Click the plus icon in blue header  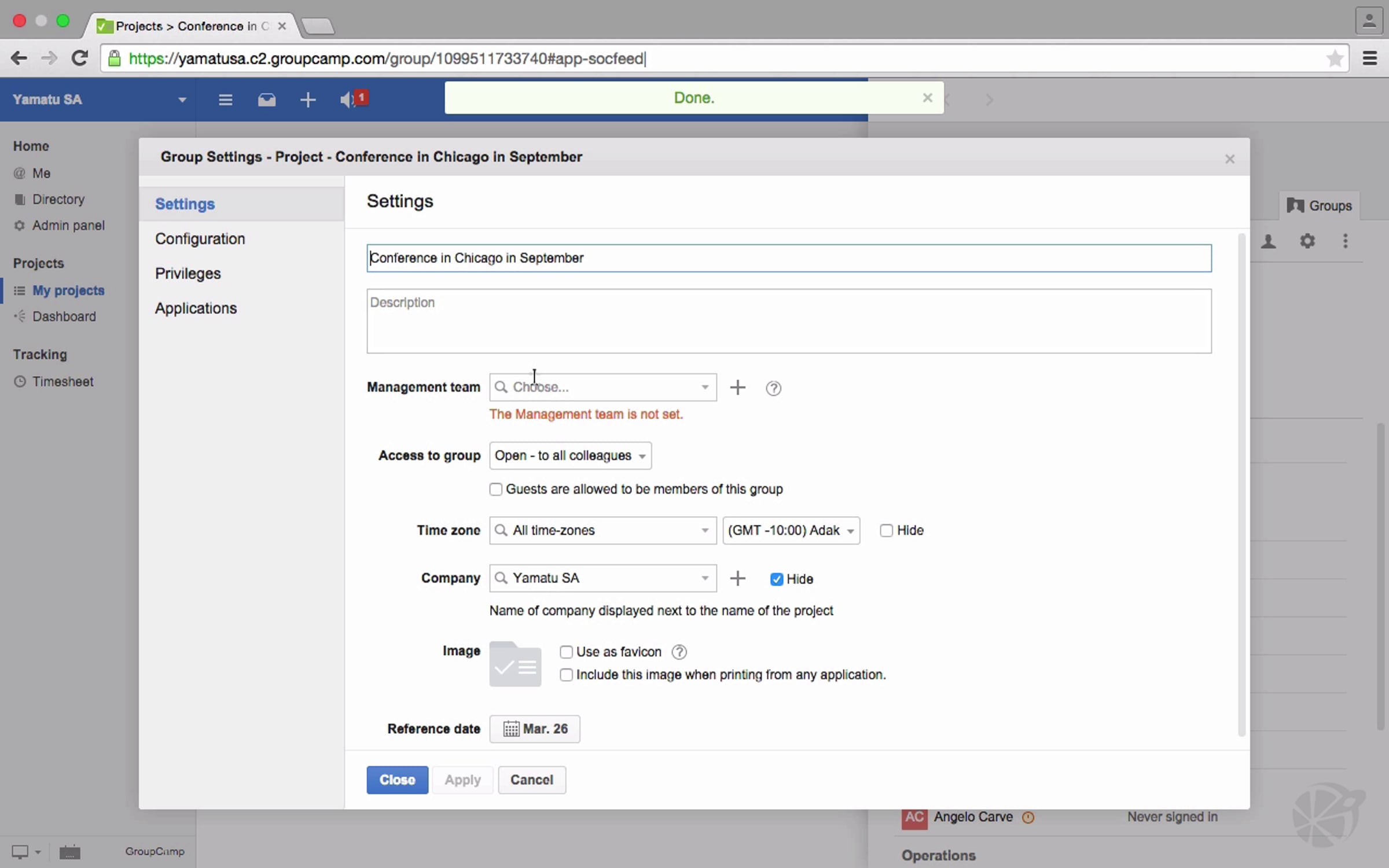[308, 100]
